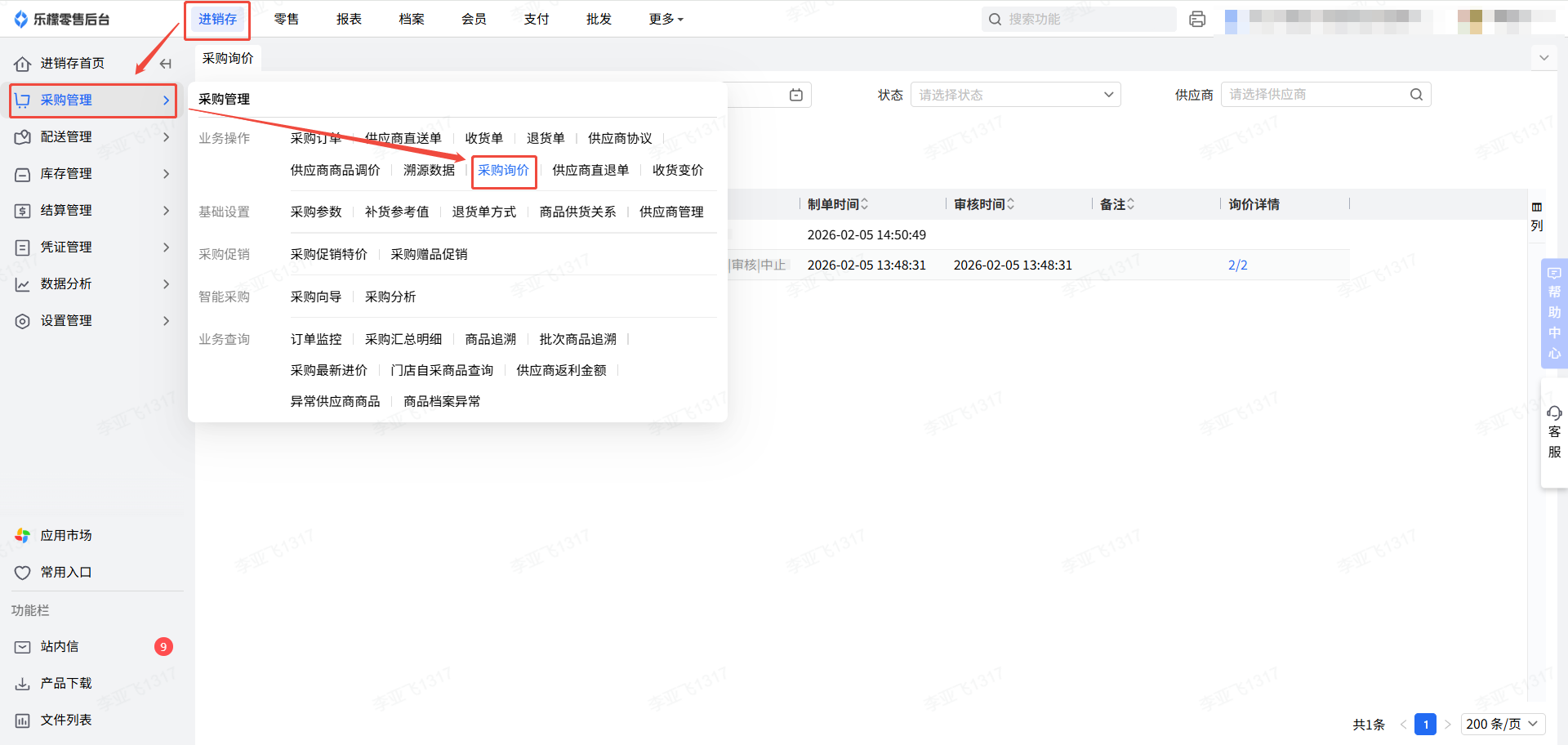Viewport: 1568px width, 745px height.
Task: Click the 设置管理 gear icon
Action: click(23, 321)
